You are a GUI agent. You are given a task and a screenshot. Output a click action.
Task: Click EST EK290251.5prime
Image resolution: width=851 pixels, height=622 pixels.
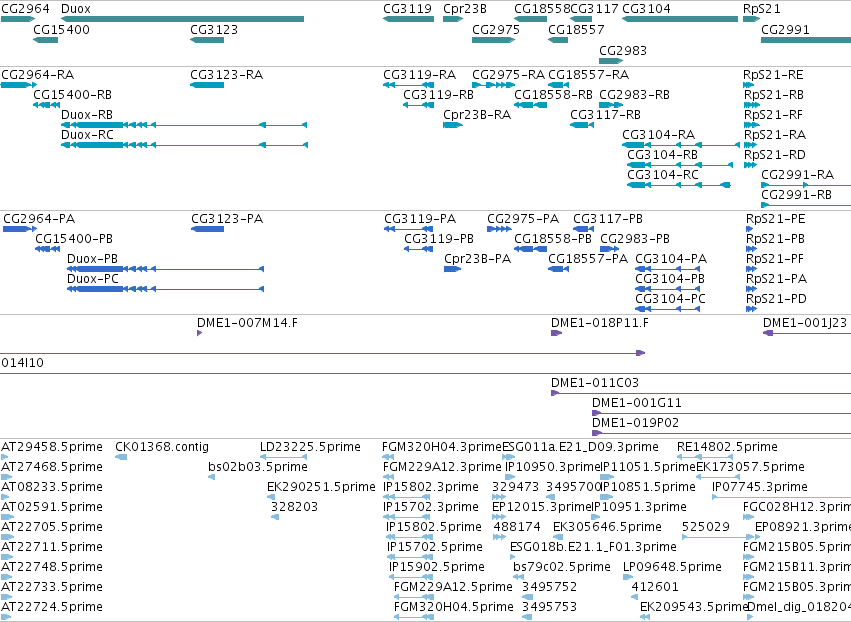pos(321,487)
